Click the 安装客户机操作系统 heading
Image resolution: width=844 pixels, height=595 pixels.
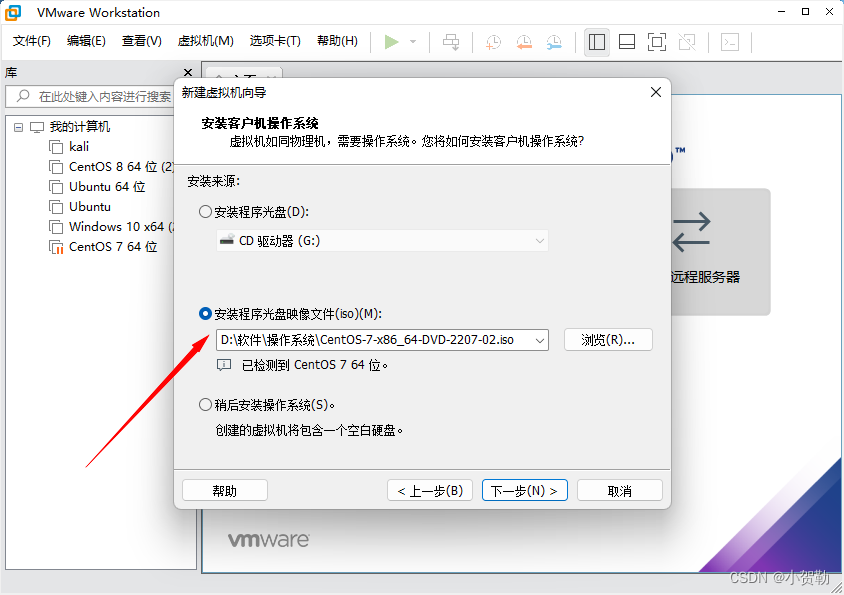[260, 123]
